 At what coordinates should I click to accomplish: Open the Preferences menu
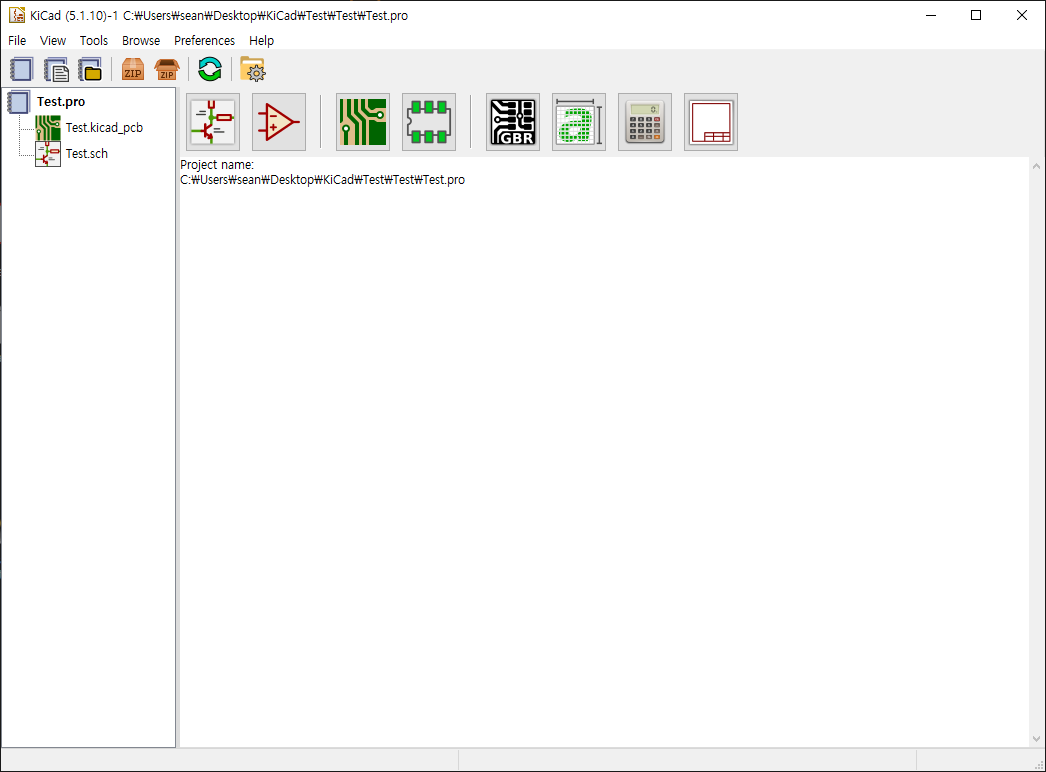[204, 41]
